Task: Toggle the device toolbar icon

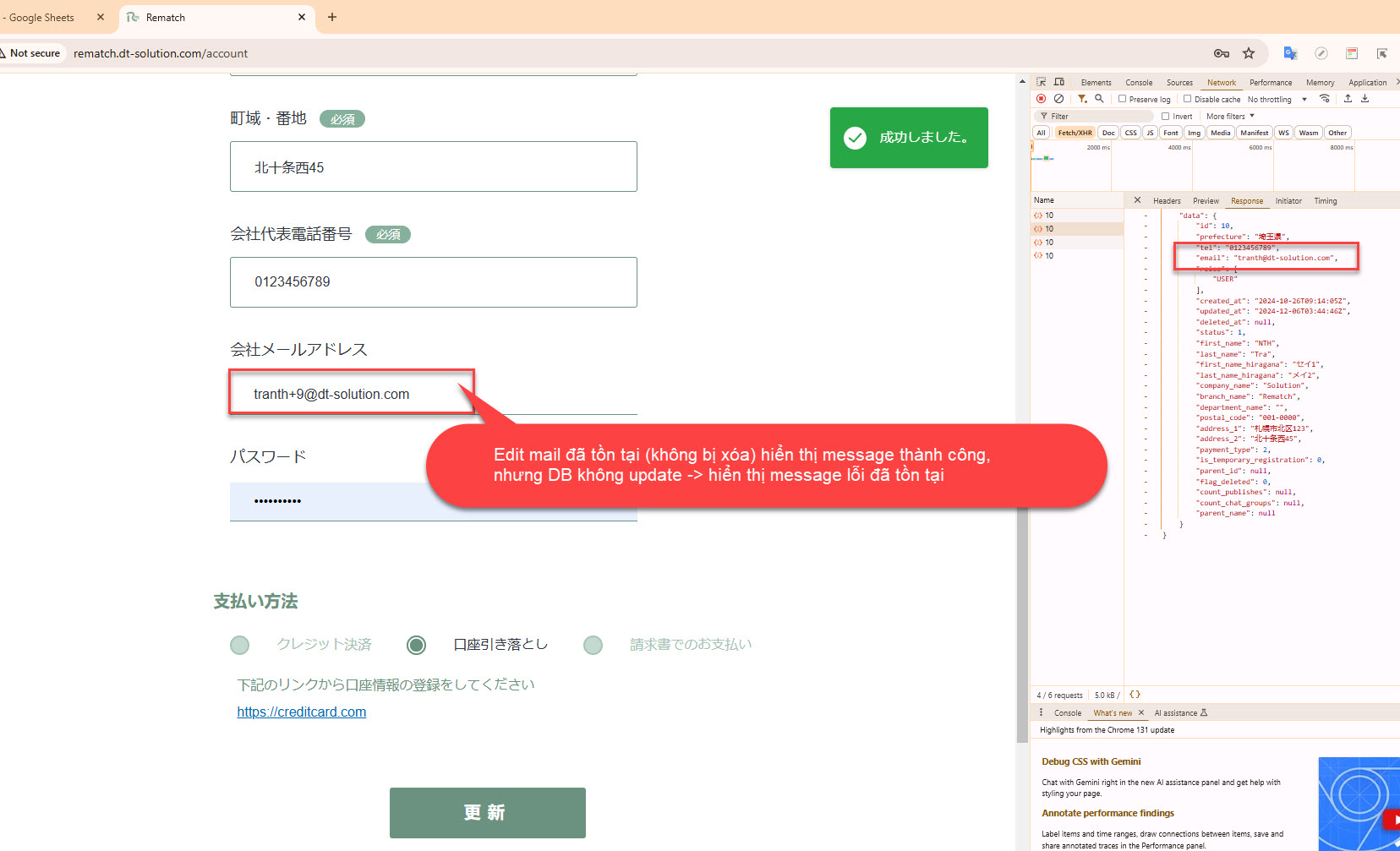Action: point(1059,82)
